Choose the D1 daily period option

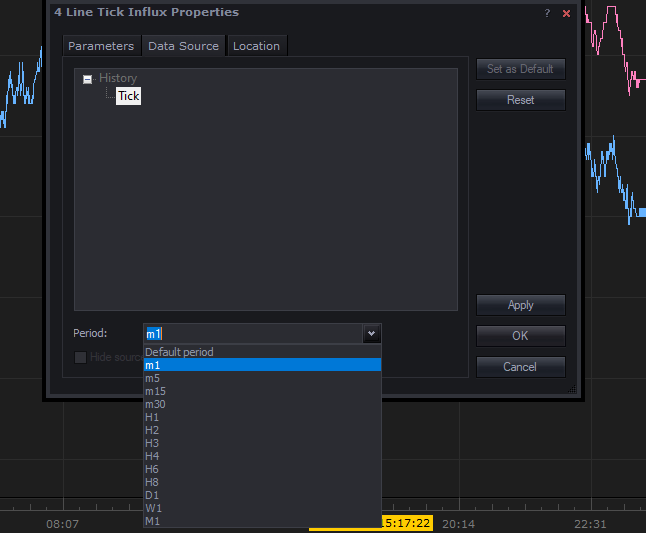point(262,495)
